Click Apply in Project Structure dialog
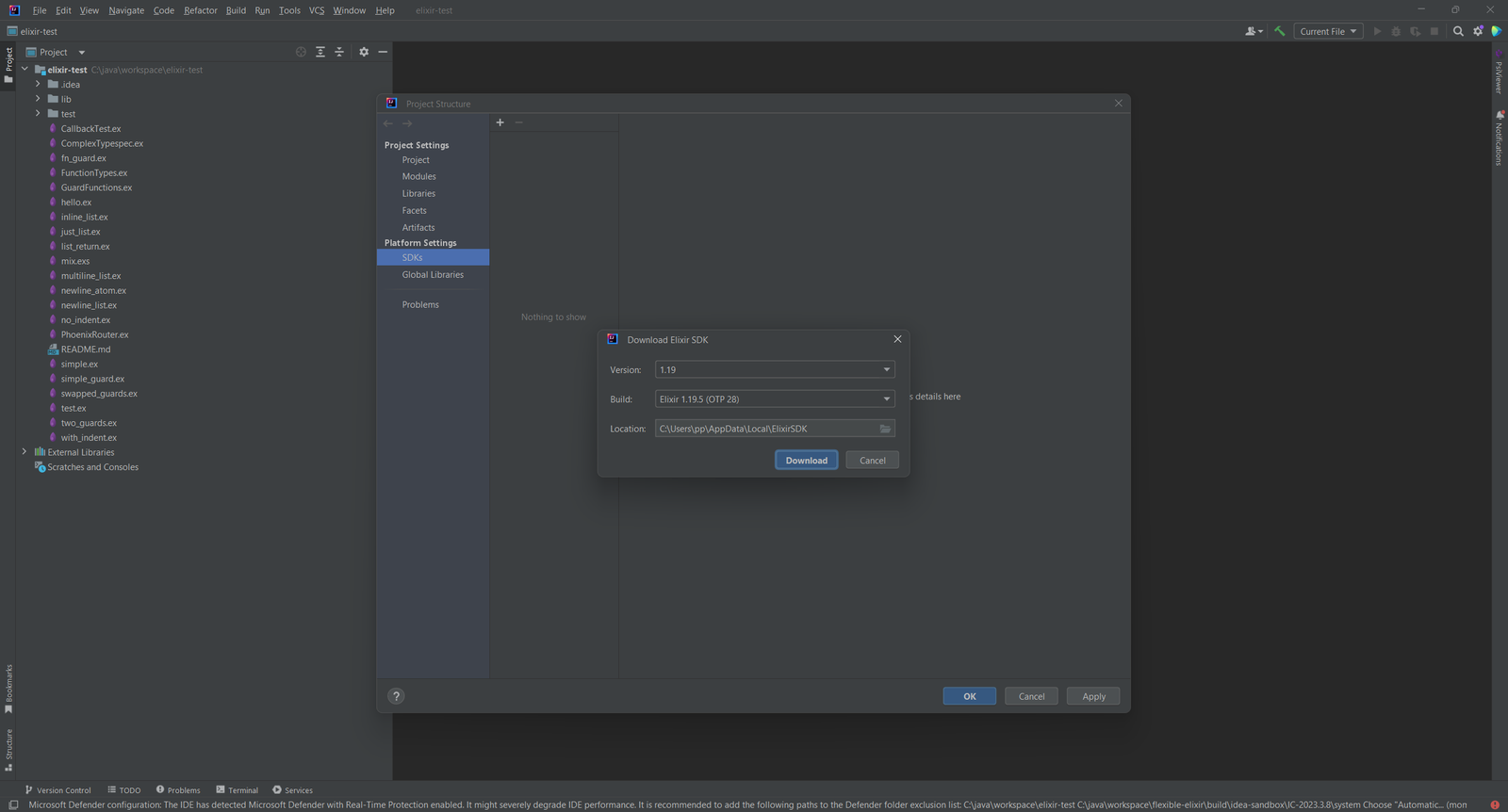Image resolution: width=1508 pixels, height=812 pixels. [x=1093, y=696]
